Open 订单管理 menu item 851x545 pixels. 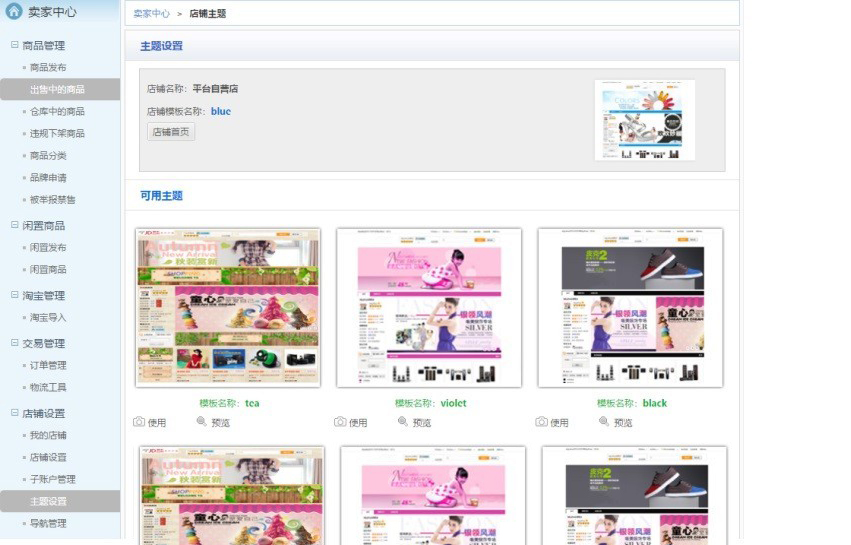(x=48, y=365)
